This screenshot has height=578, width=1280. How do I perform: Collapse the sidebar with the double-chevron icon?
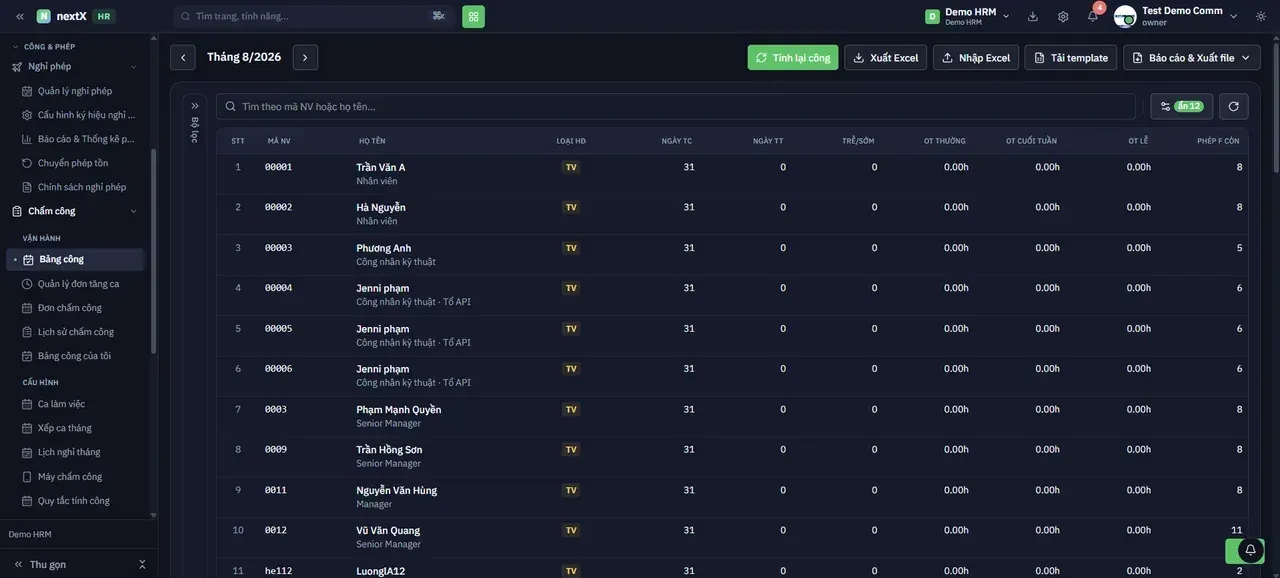click(19, 16)
